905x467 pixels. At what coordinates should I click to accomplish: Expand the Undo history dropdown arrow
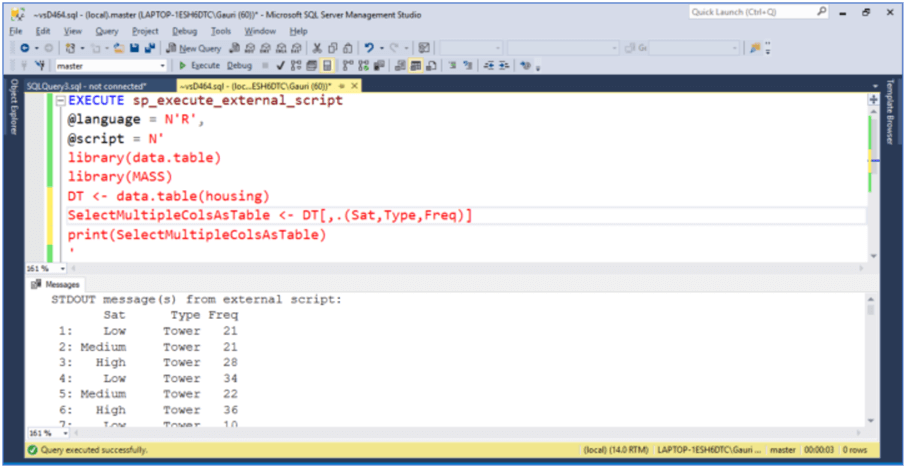pos(381,48)
